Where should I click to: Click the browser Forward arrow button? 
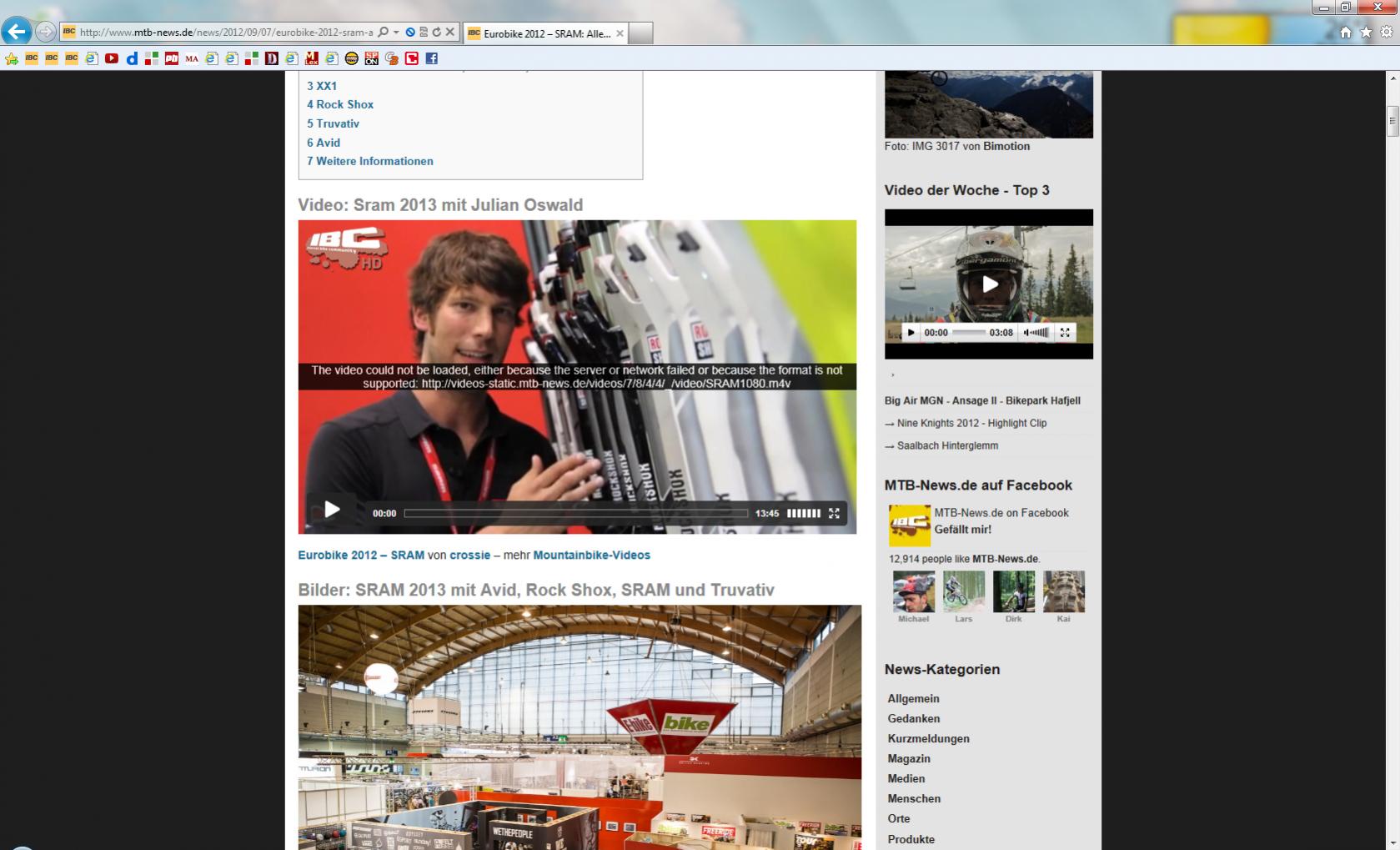pyautogui.click(x=46, y=33)
